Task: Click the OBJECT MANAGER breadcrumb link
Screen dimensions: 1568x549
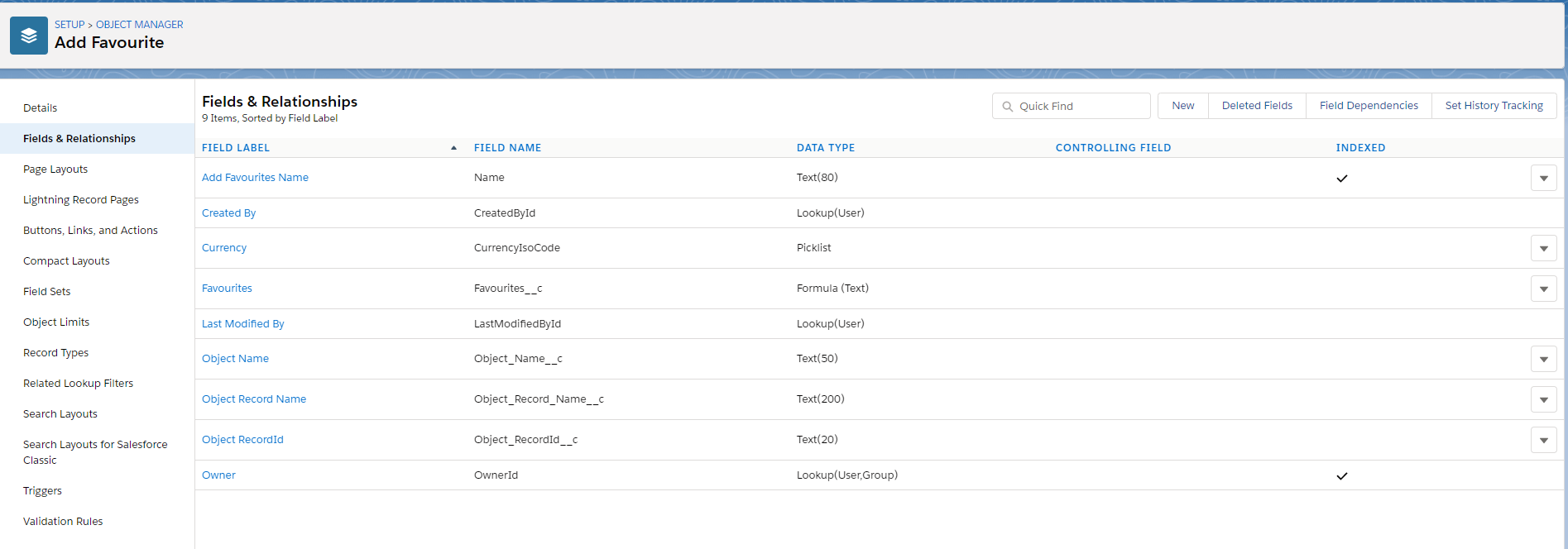Action: click(x=140, y=25)
